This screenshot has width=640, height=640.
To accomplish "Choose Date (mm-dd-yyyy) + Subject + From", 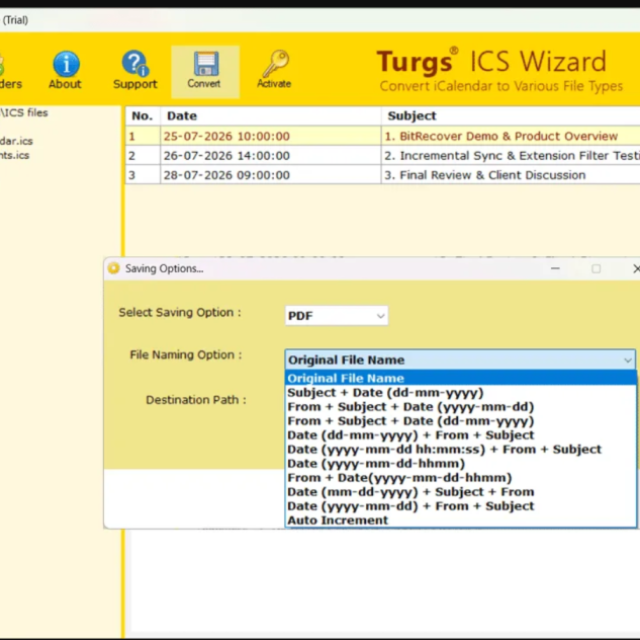I will pyautogui.click(x=461, y=491).
